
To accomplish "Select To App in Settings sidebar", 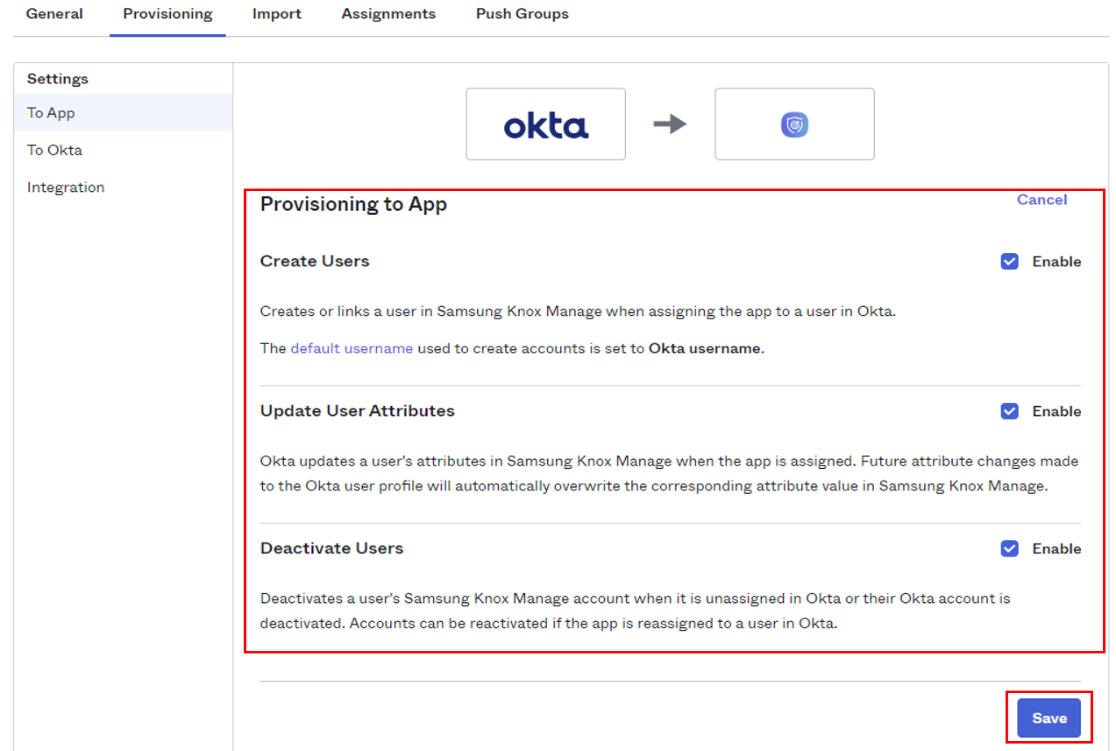I will point(122,112).
